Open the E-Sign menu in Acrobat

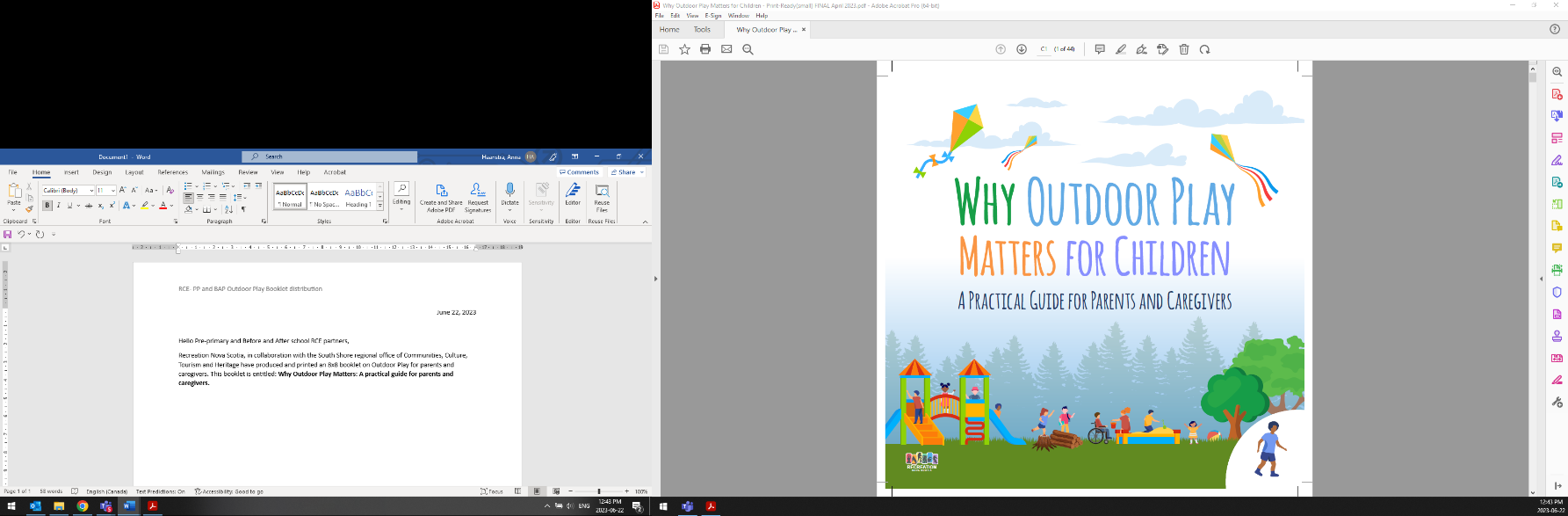[712, 16]
